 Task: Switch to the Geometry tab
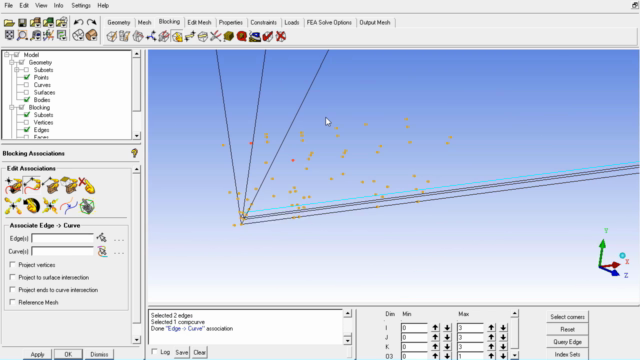click(x=119, y=22)
